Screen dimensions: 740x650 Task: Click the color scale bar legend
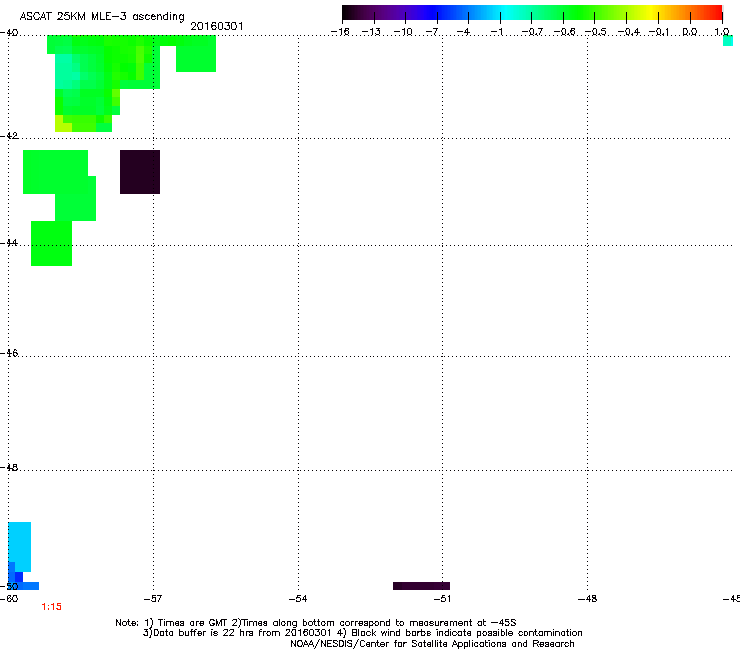click(x=532, y=13)
